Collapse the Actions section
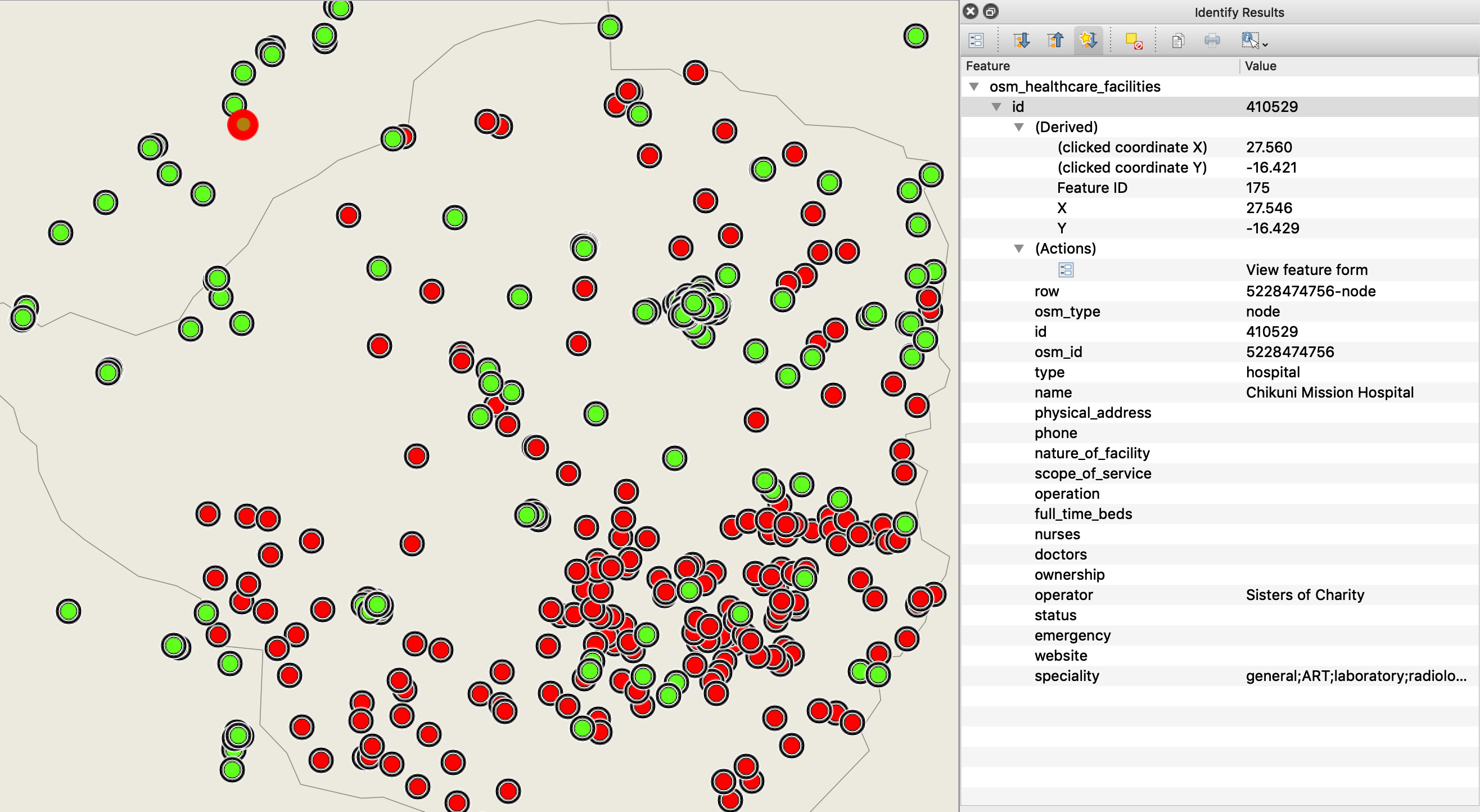 coord(1019,248)
